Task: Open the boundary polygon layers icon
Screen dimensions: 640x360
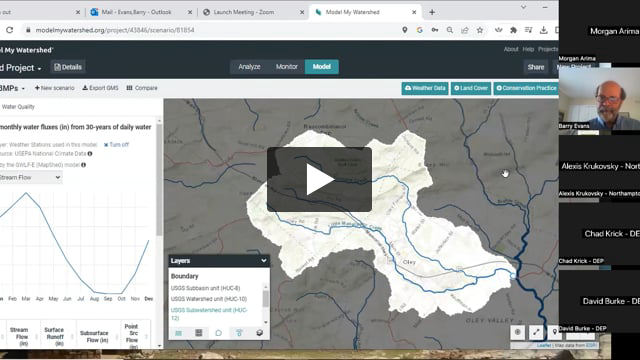Action: [x=219, y=333]
